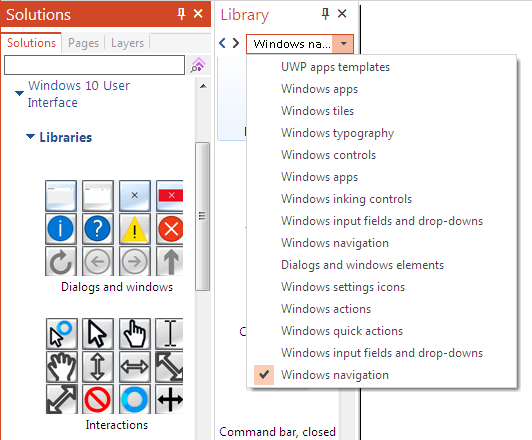Click the Solutions panel scroll-up arrow

(203, 86)
